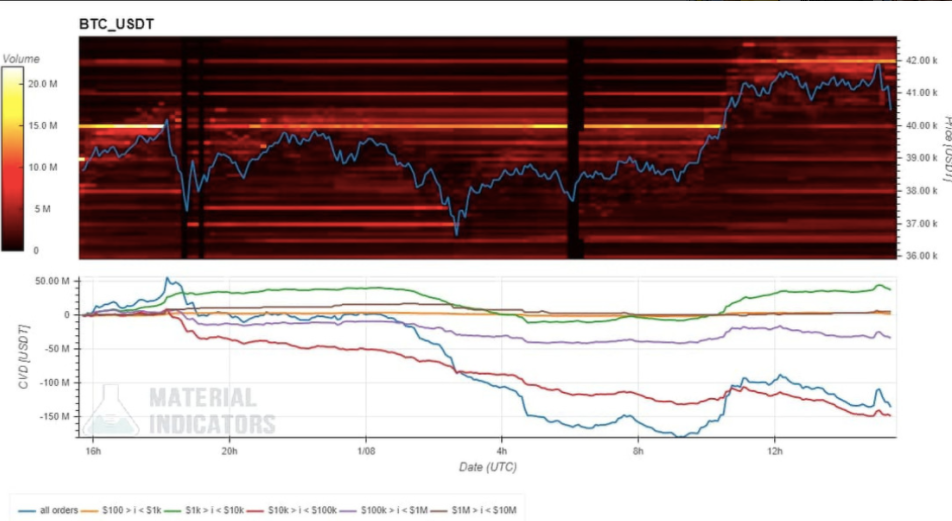
Task: Click the 20h tick on date axis
Action: [229, 452]
